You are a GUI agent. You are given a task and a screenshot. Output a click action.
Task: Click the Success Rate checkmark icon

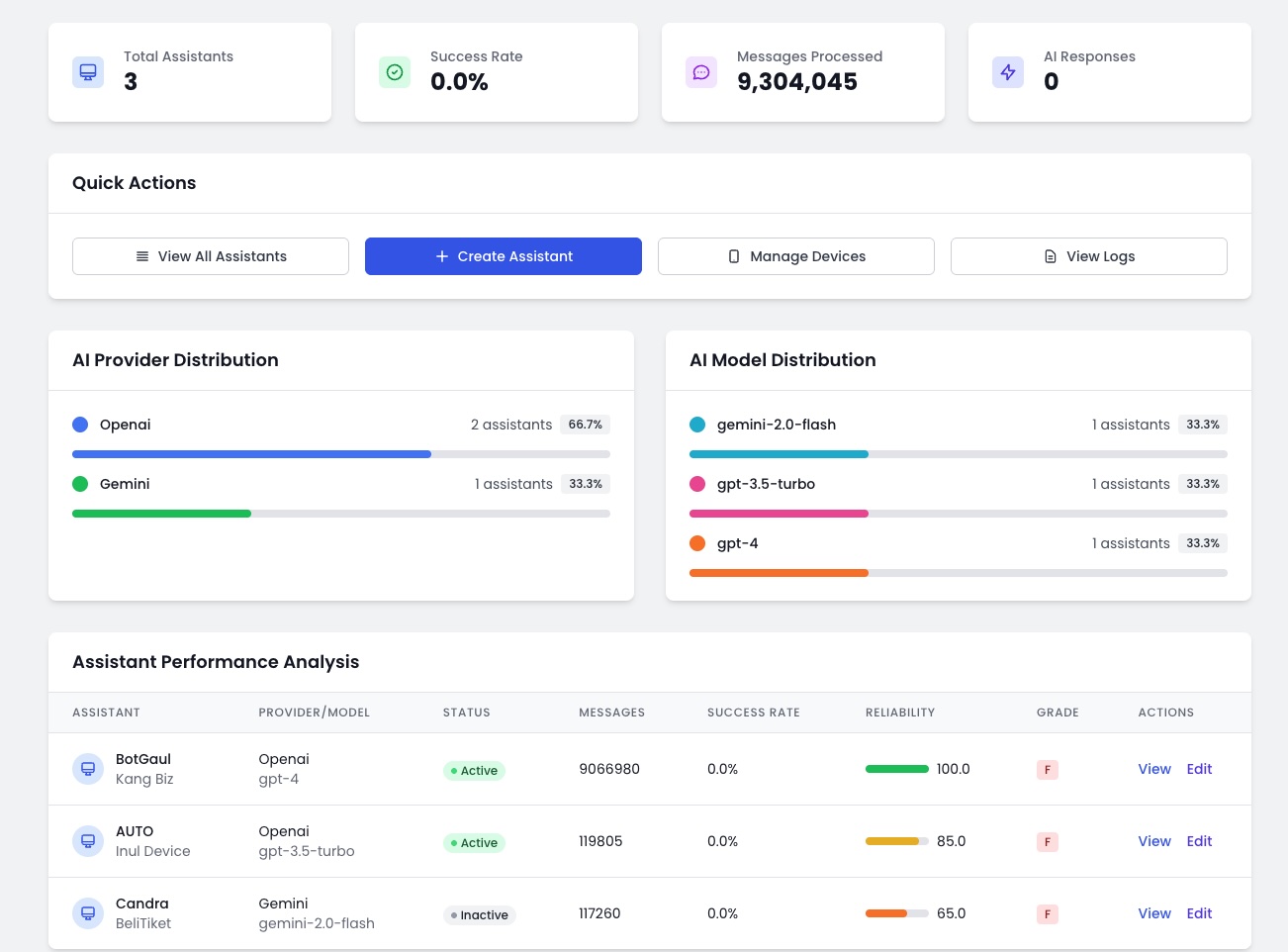point(395,71)
